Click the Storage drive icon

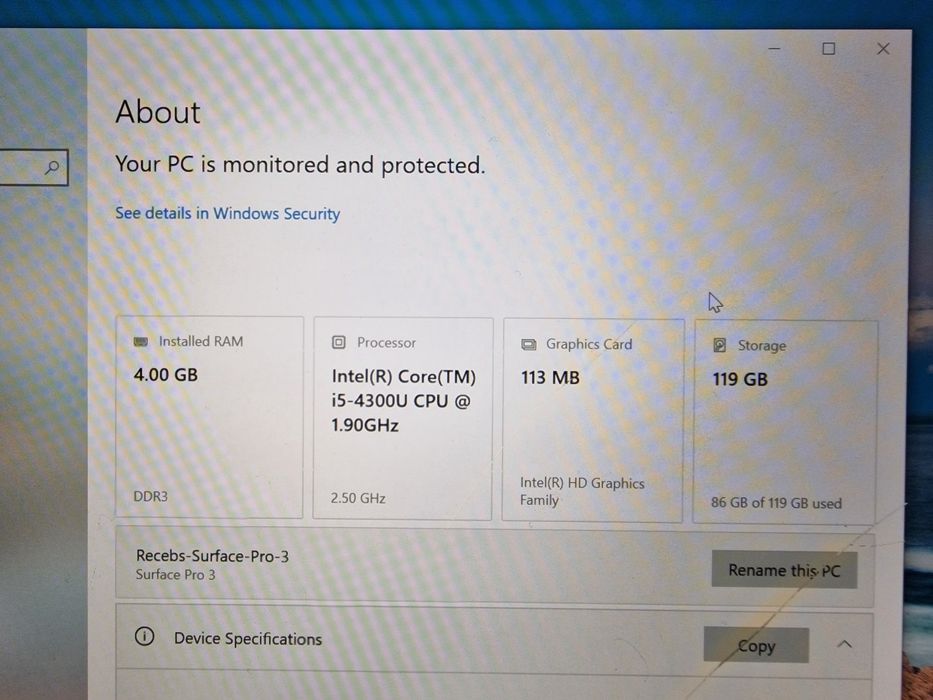[719, 345]
